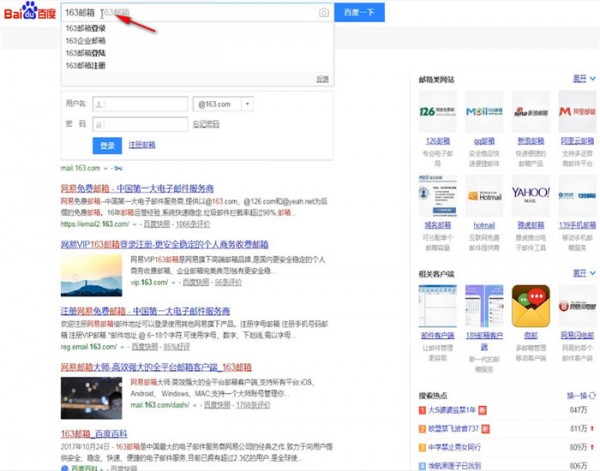The width and height of the screenshot is (600, 471).
Task: Click the Hotmail logo thumbnail
Action: pos(484,196)
